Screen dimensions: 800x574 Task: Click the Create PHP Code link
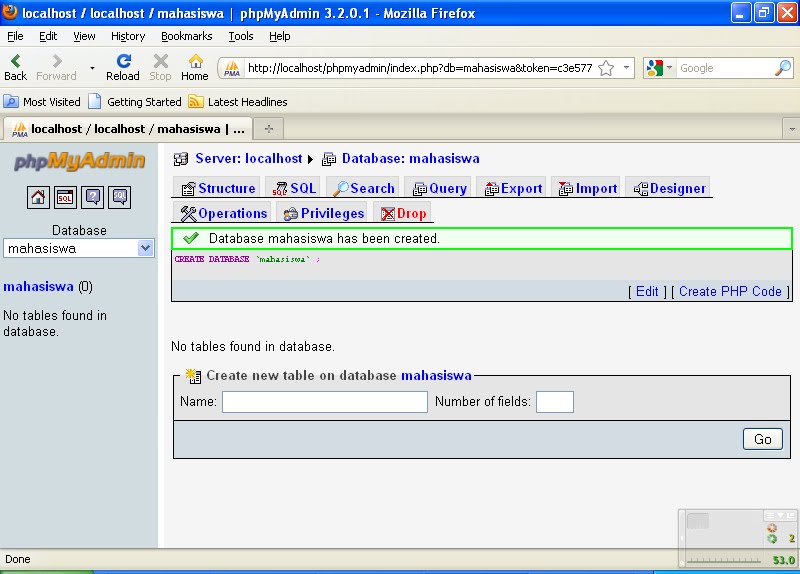730,291
